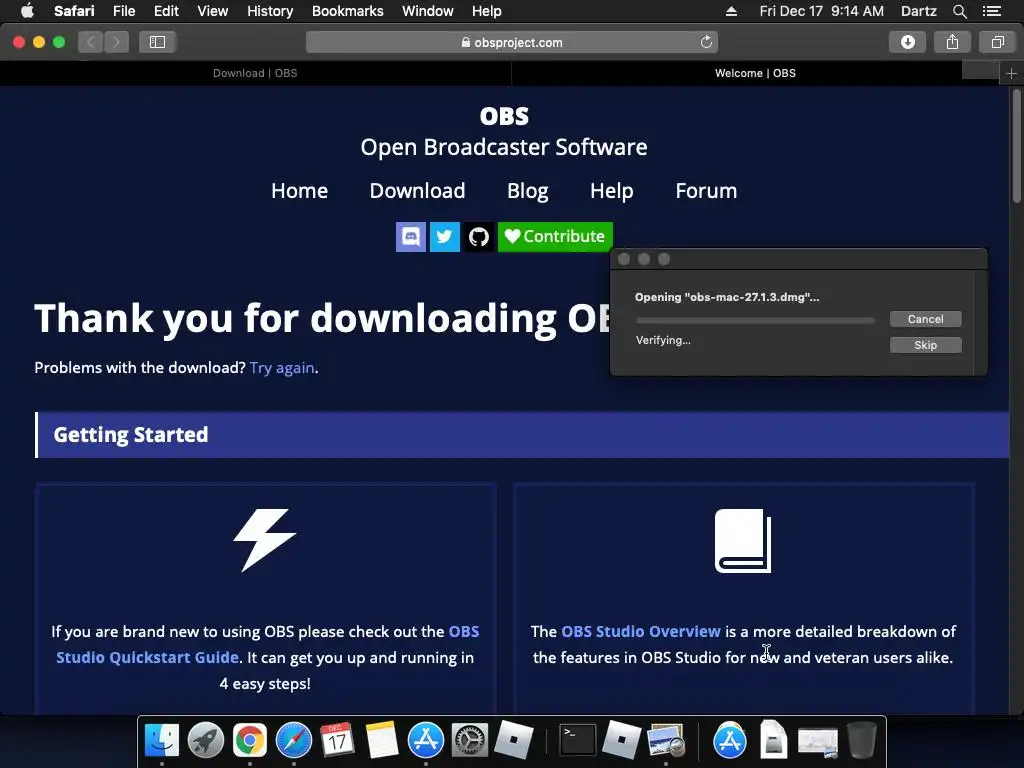Show downloads in Safari toolbar

908,42
